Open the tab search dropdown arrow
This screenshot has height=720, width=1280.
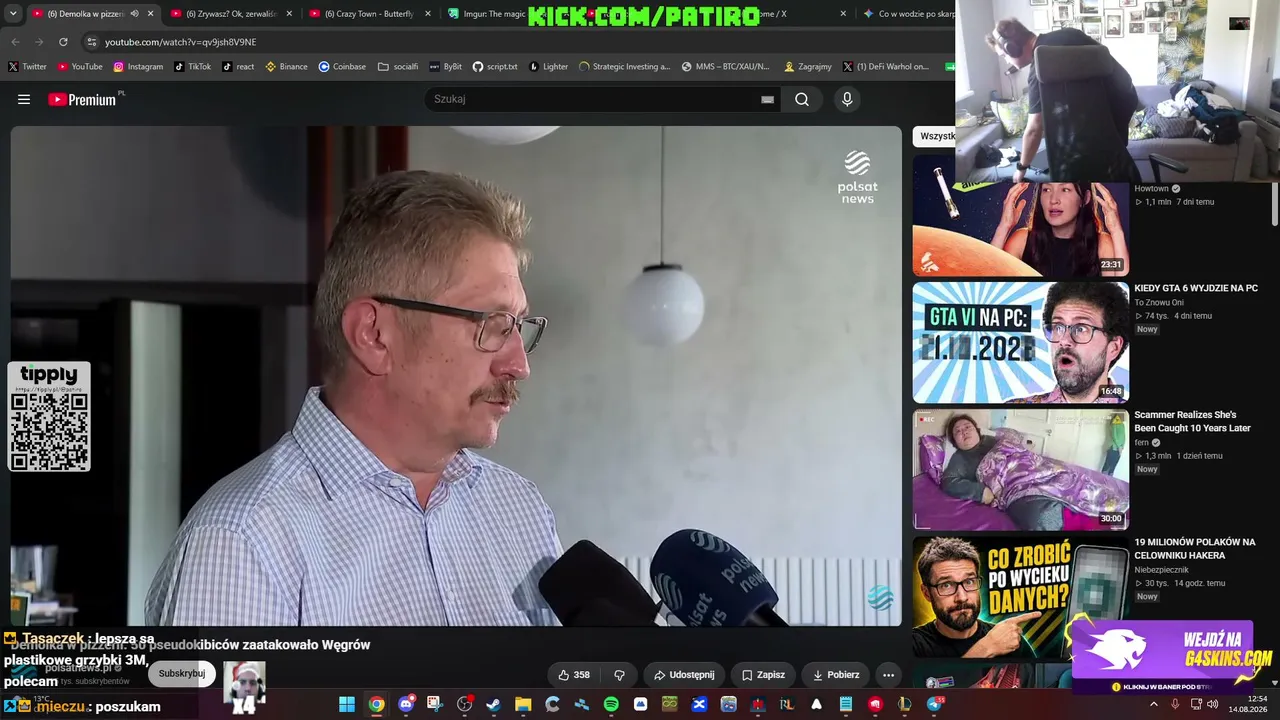point(13,14)
